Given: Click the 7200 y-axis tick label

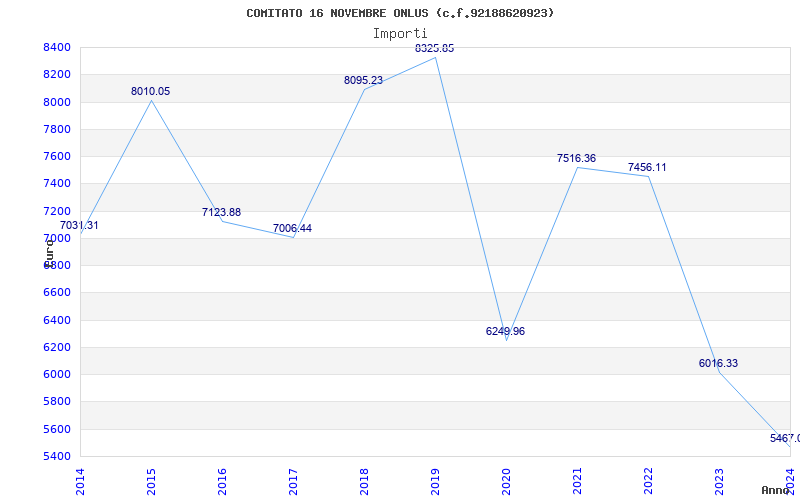Looking at the screenshot, I should pyautogui.click(x=57, y=211).
